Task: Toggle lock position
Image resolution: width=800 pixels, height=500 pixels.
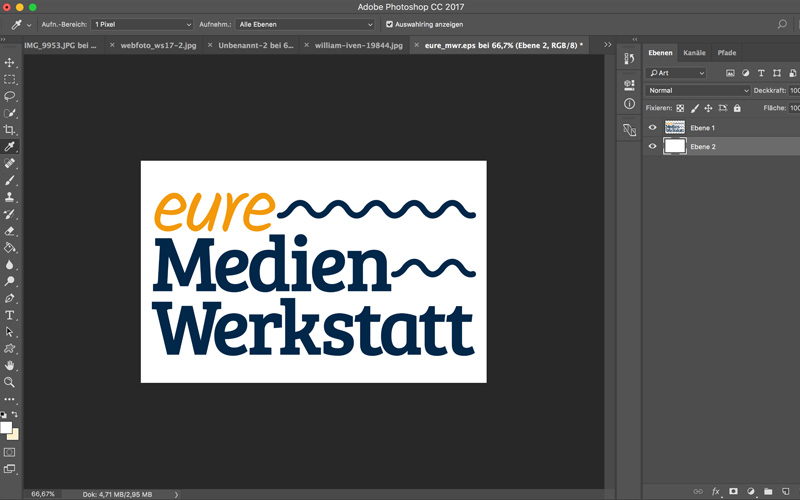Action: point(708,108)
